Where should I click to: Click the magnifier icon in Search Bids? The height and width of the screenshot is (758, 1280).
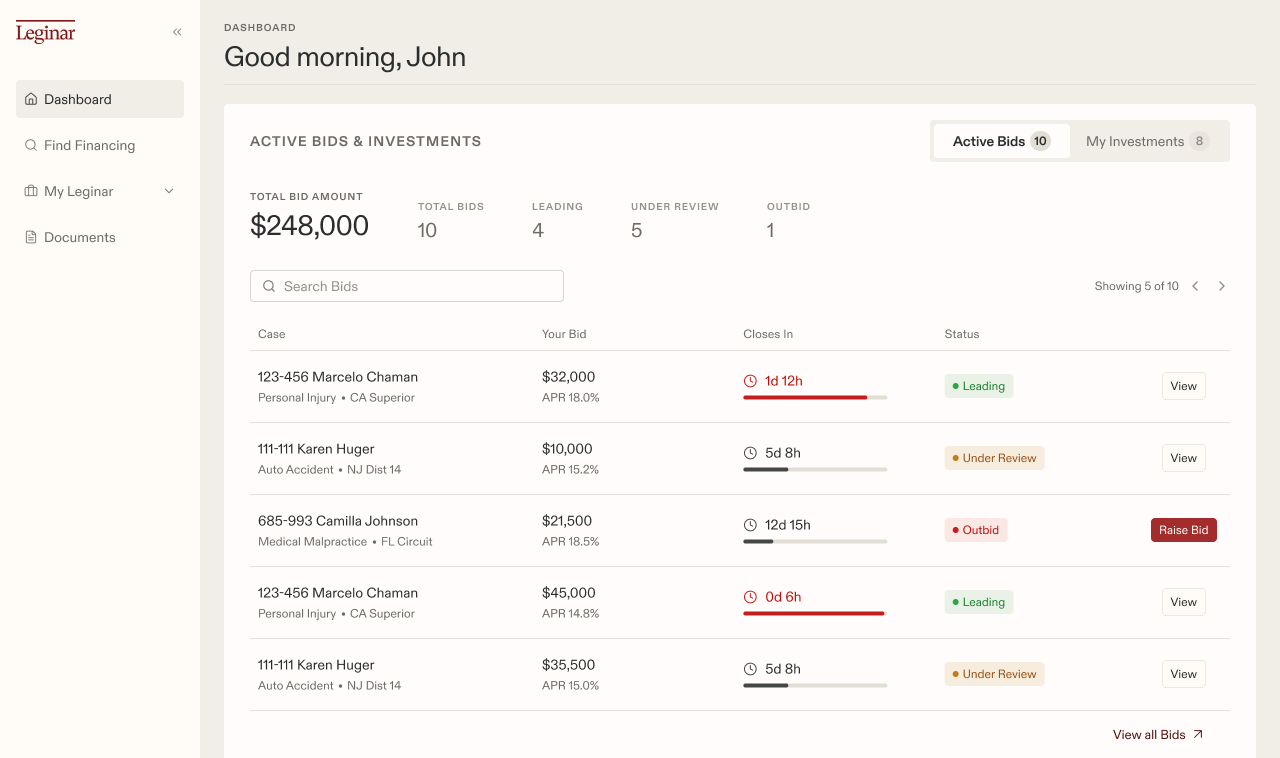(x=269, y=286)
